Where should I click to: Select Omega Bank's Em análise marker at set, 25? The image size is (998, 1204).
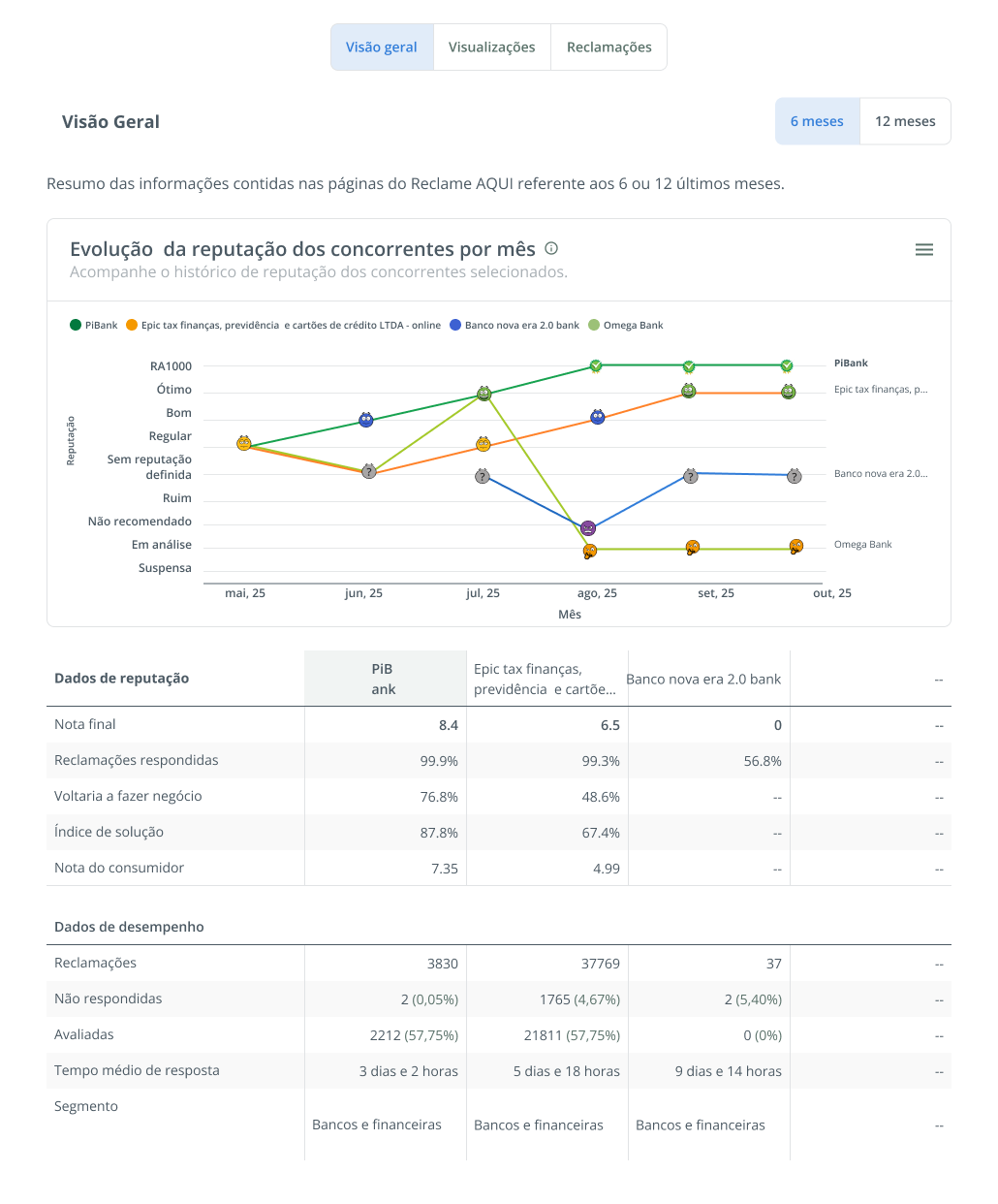point(693,547)
